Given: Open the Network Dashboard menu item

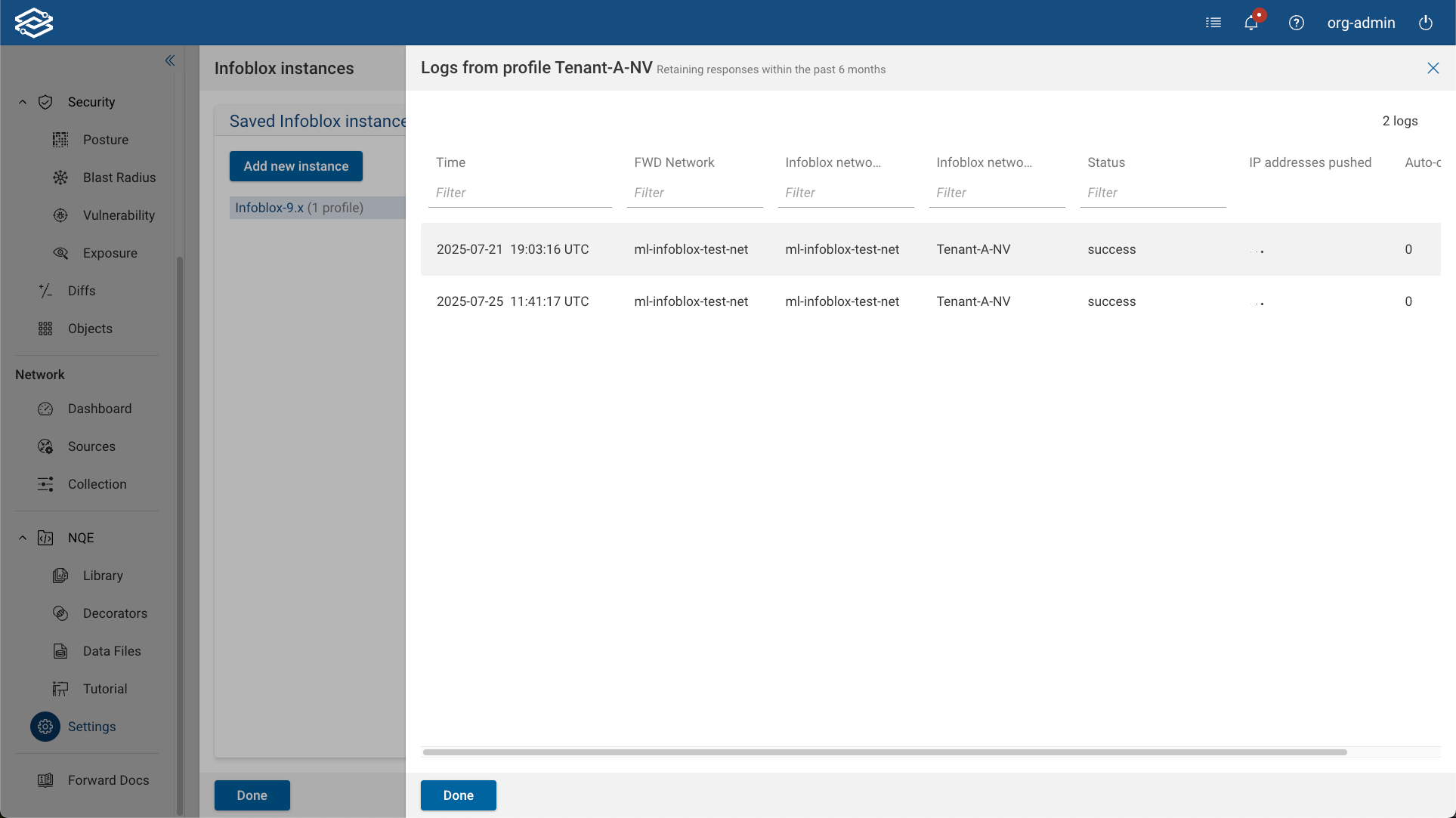Looking at the screenshot, I should click(x=99, y=409).
